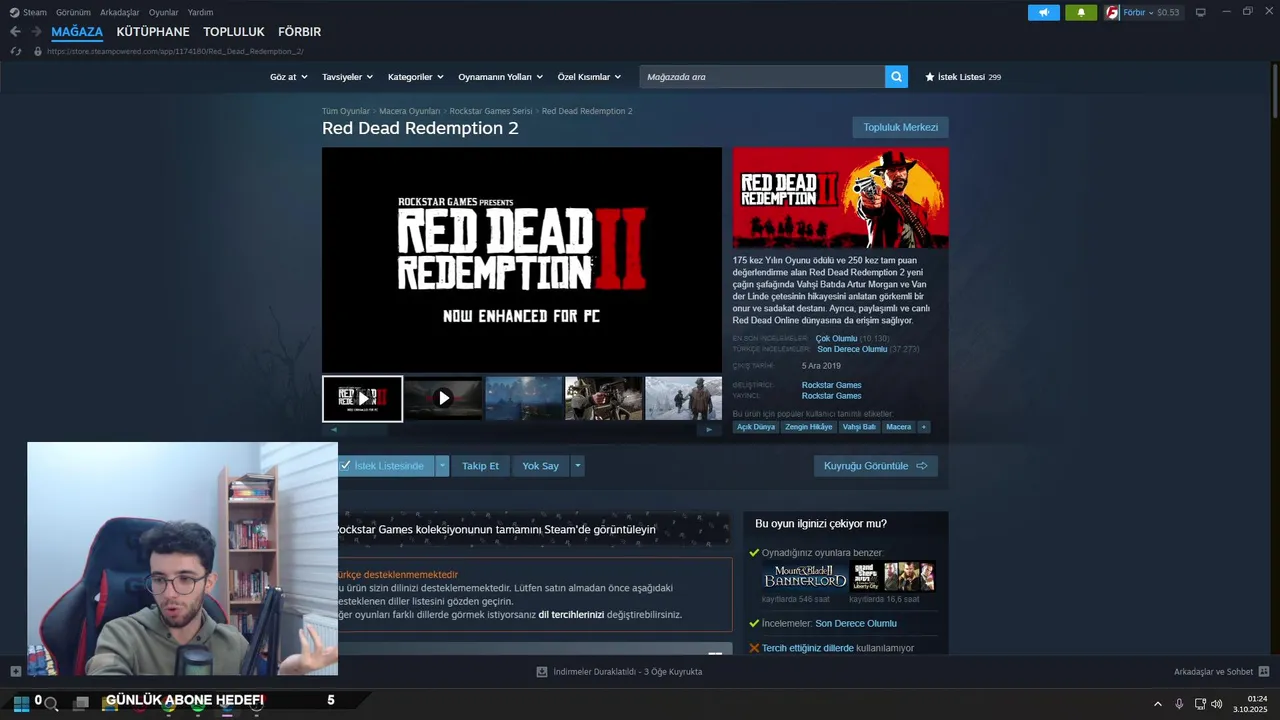The height and width of the screenshot is (720, 1280).
Task: Open the Tavsiyeler dropdown
Action: tap(347, 77)
